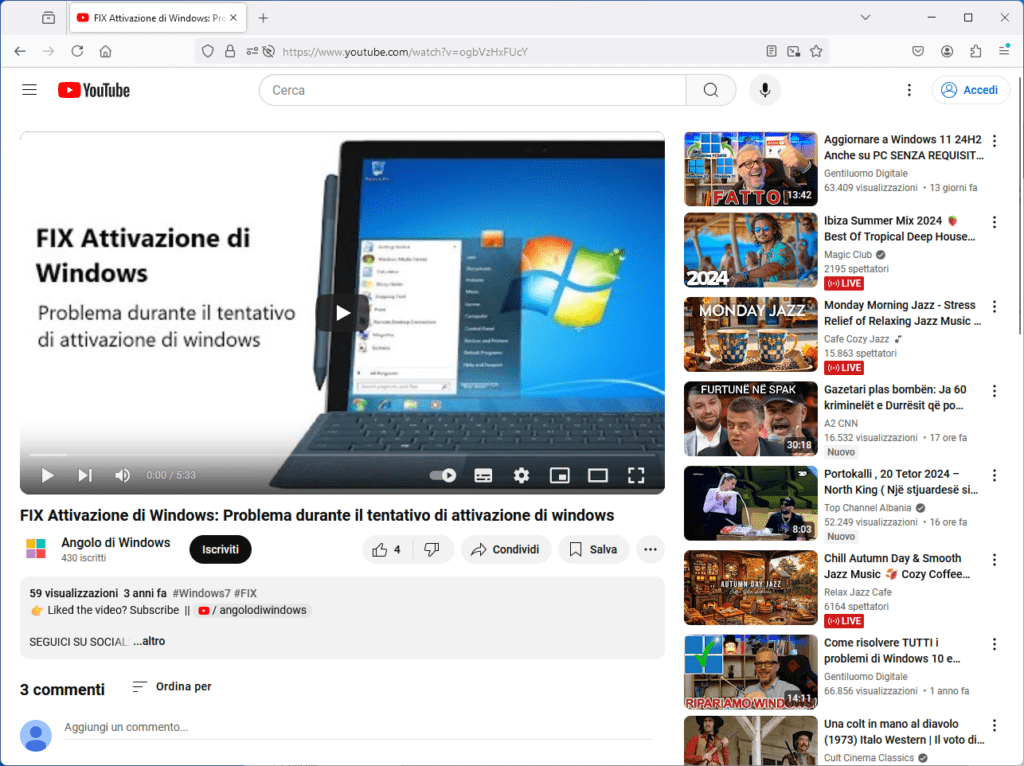Open options for Aggiornare a Windows 11 video
The height and width of the screenshot is (766, 1024).
pyautogui.click(x=994, y=140)
